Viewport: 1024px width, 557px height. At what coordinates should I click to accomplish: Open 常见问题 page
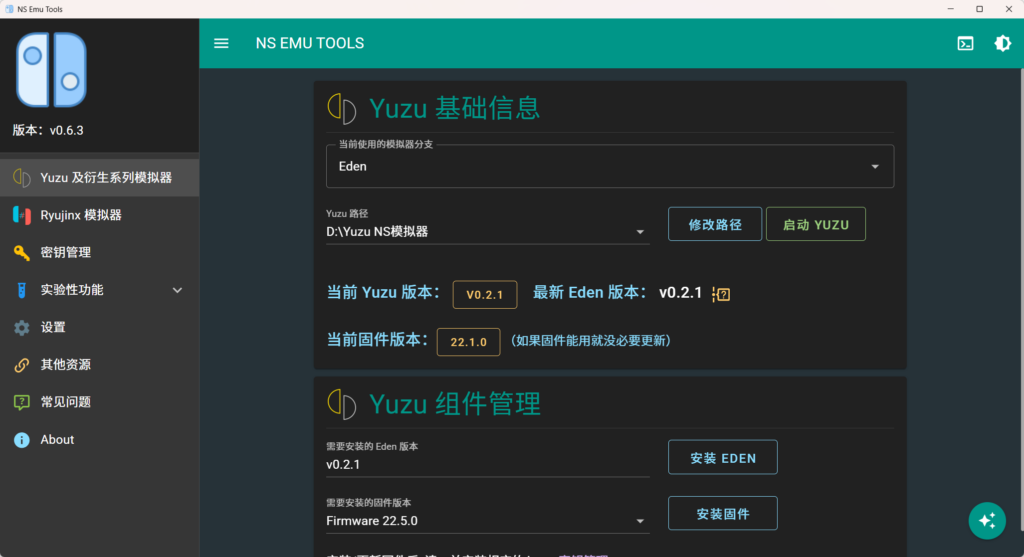point(99,402)
